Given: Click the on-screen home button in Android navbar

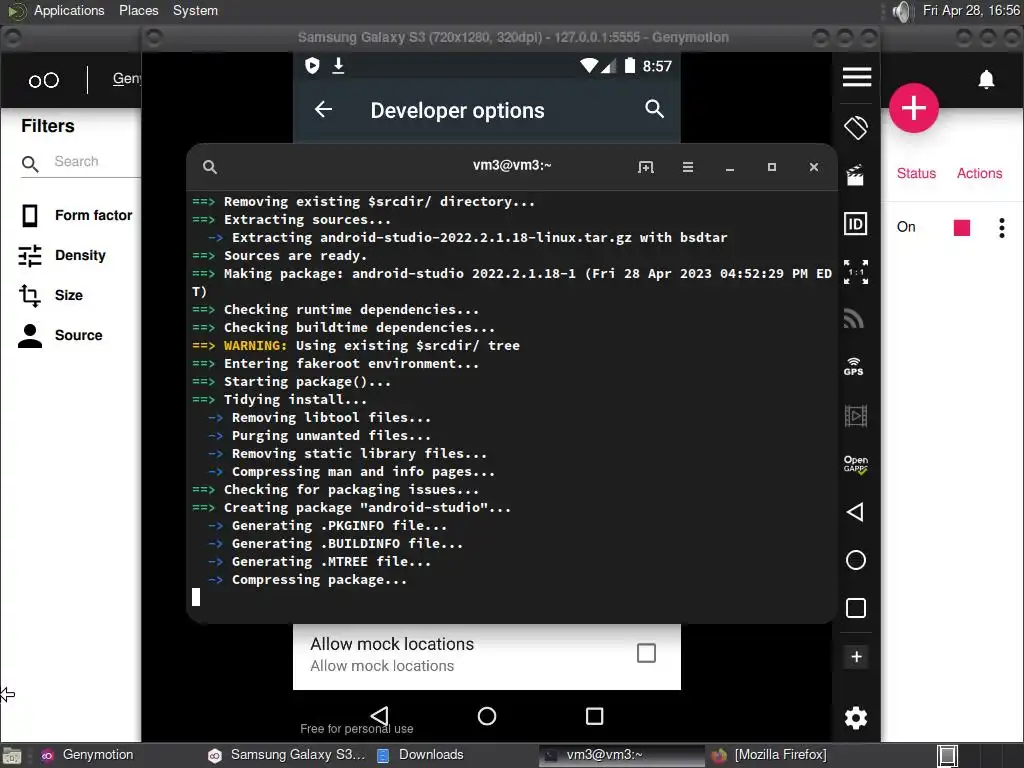Looking at the screenshot, I should (487, 716).
